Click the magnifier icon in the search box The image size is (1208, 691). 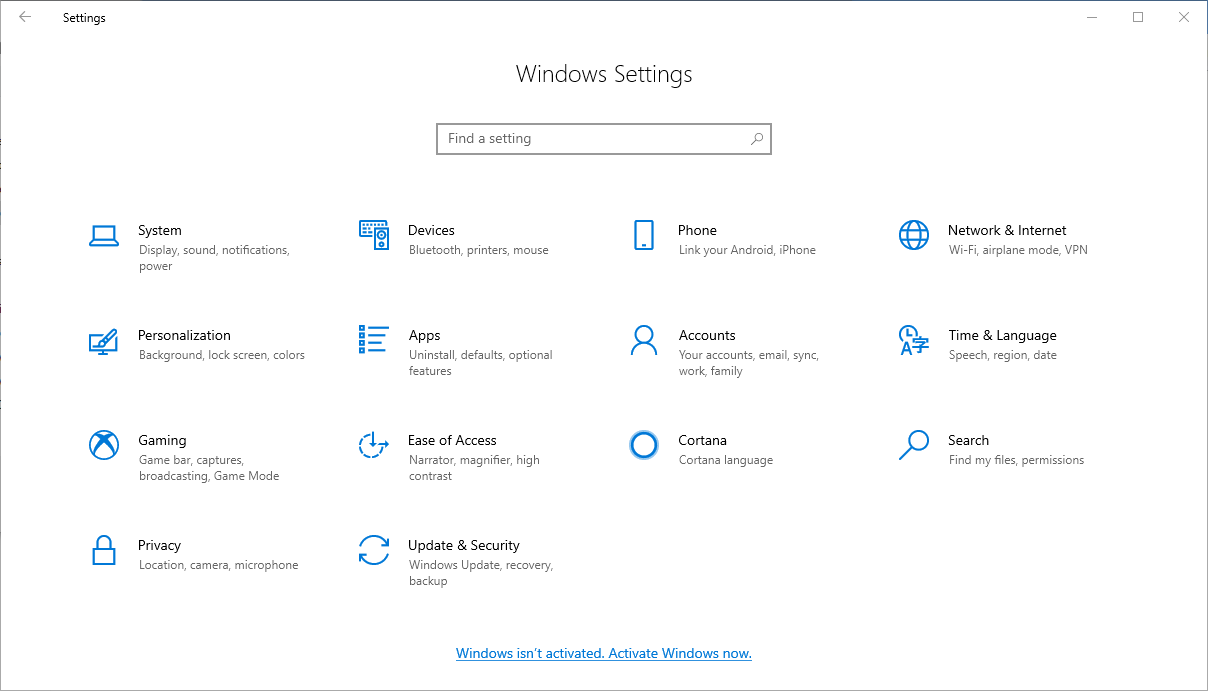pos(757,139)
